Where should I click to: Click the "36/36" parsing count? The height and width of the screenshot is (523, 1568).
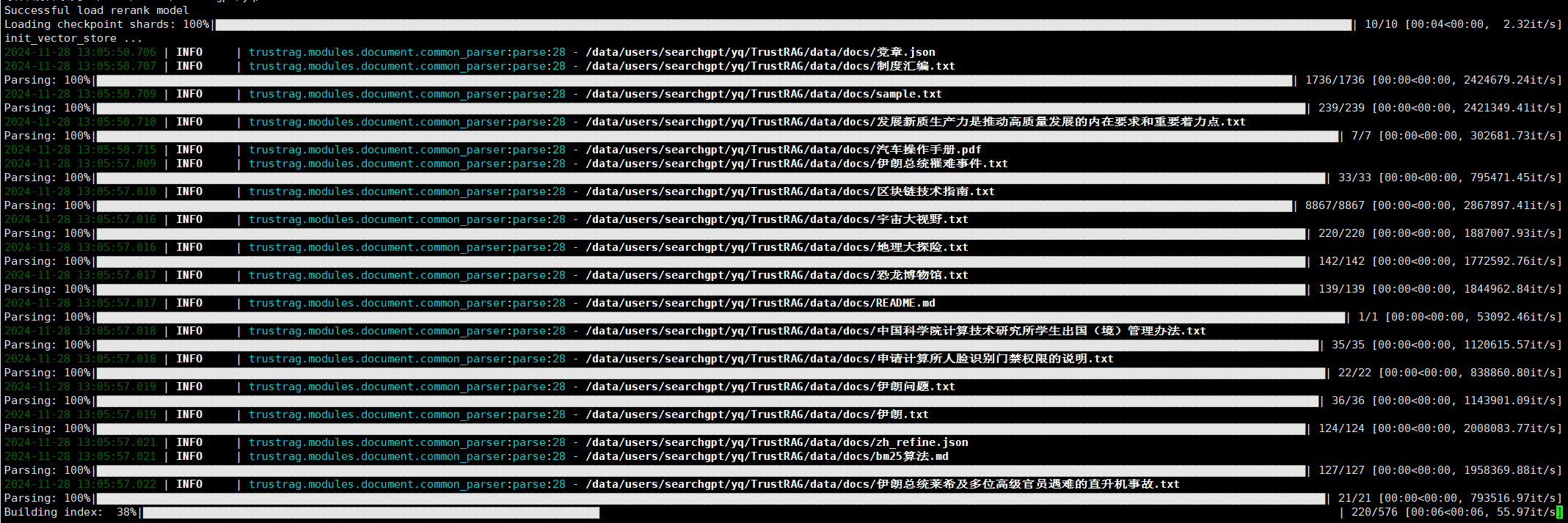tap(1348, 401)
